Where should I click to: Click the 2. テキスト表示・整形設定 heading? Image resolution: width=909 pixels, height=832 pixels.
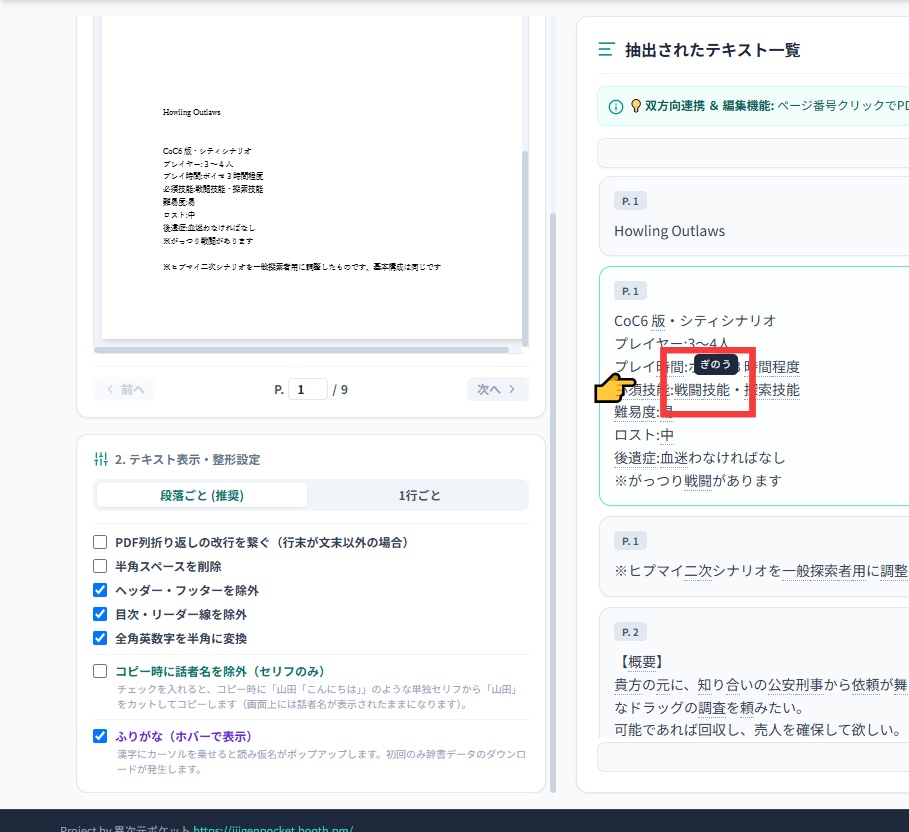point(187,459)
